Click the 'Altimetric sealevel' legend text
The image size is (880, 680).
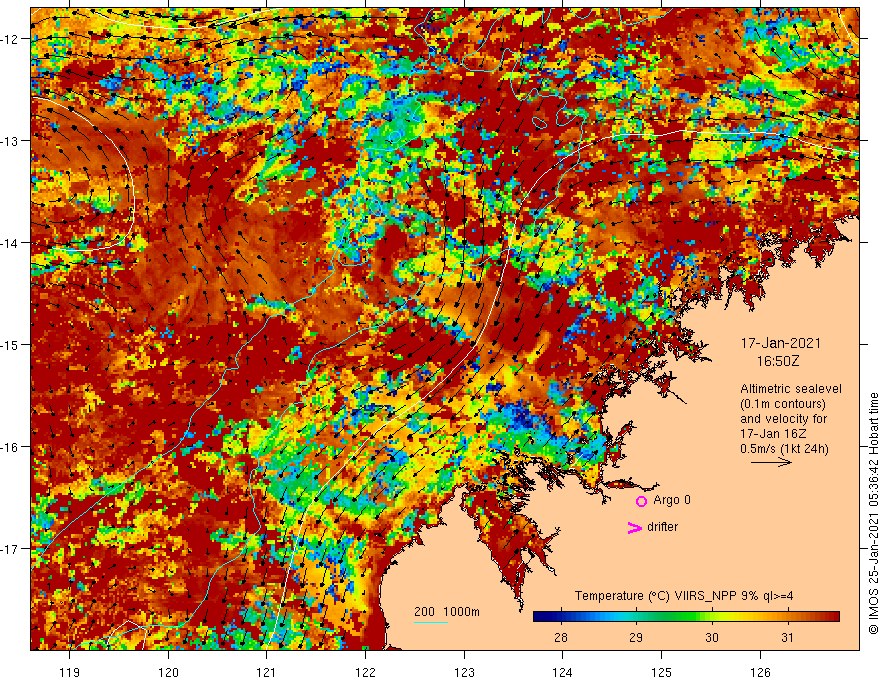click(x=791, y=389)
